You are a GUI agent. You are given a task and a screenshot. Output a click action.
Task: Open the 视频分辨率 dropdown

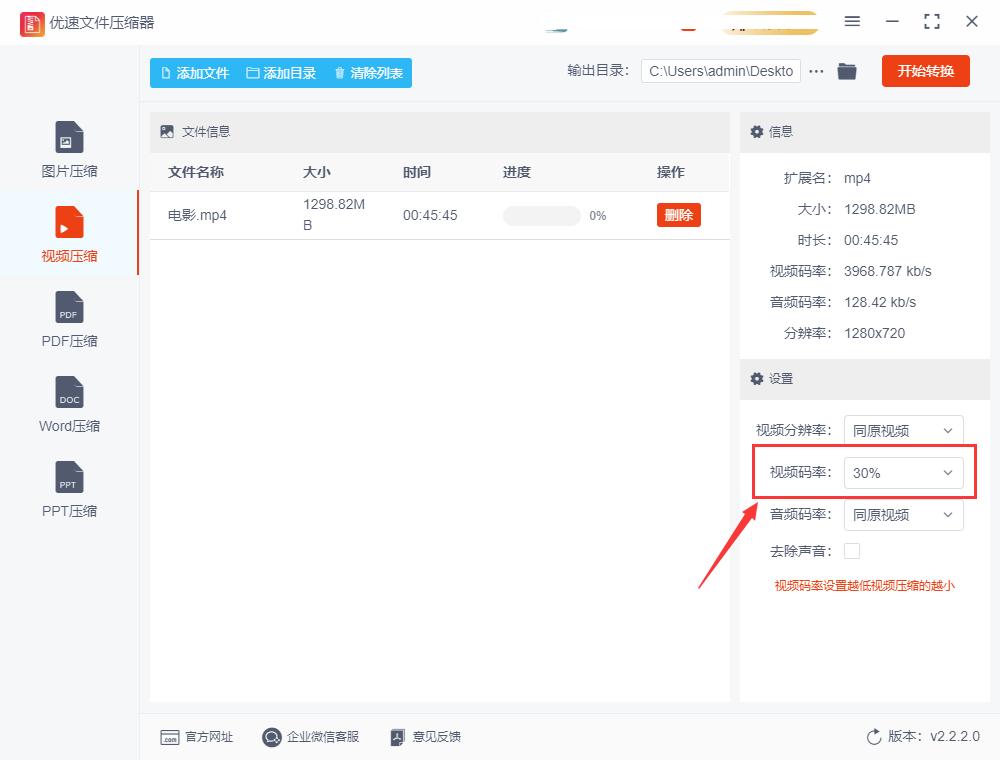pos(903,429)
